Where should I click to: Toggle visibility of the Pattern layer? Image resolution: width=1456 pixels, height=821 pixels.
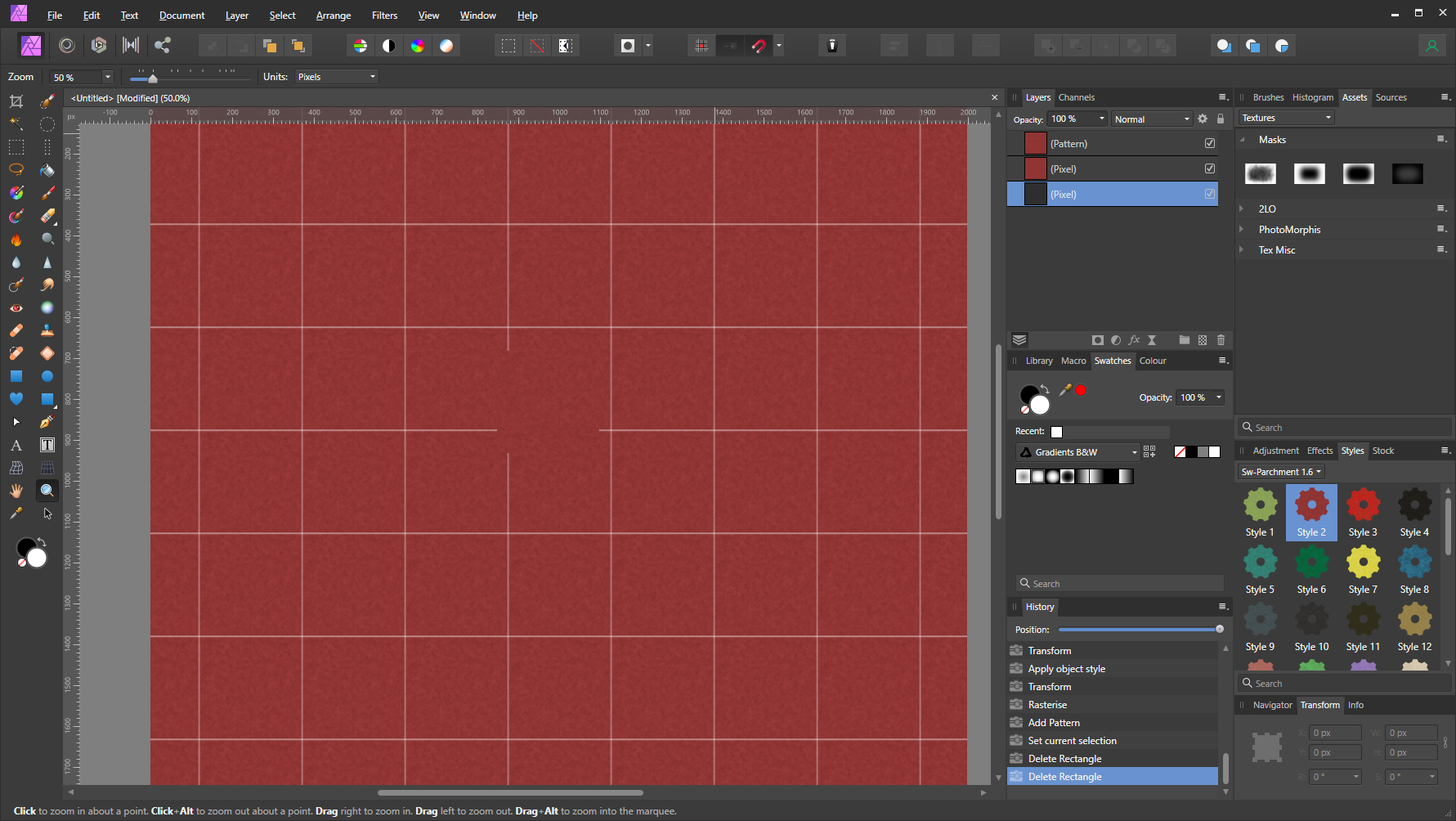click(1209, 143)
